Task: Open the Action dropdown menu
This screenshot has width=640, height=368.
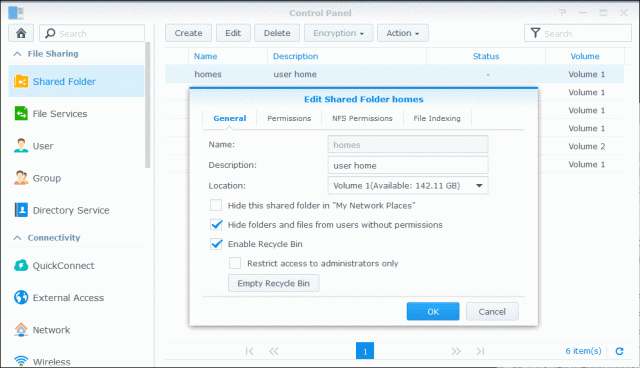Action: click(x=402, y=33)
